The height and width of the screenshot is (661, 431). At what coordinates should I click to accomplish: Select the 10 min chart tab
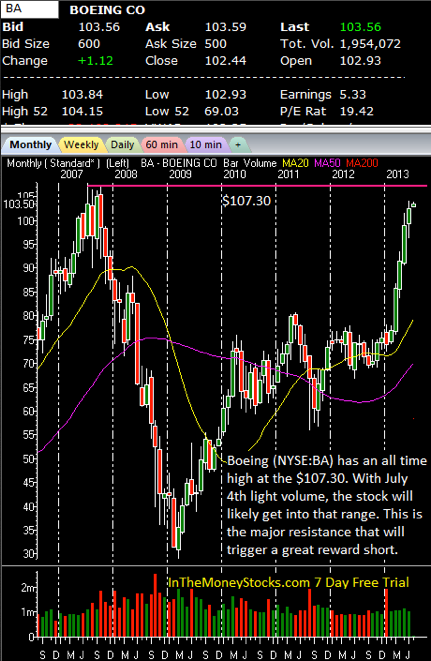[x=205, y=145]
